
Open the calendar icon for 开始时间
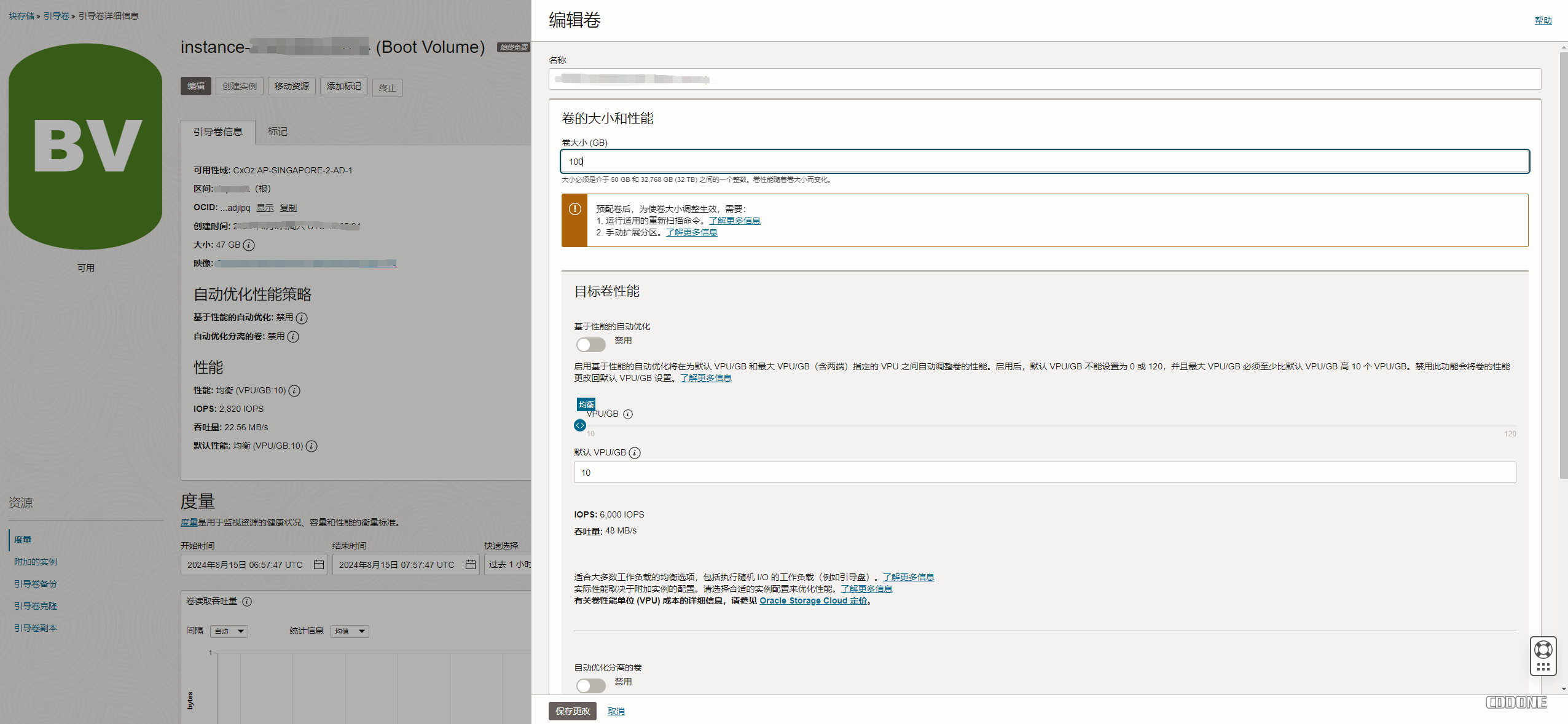click(319, 564)
